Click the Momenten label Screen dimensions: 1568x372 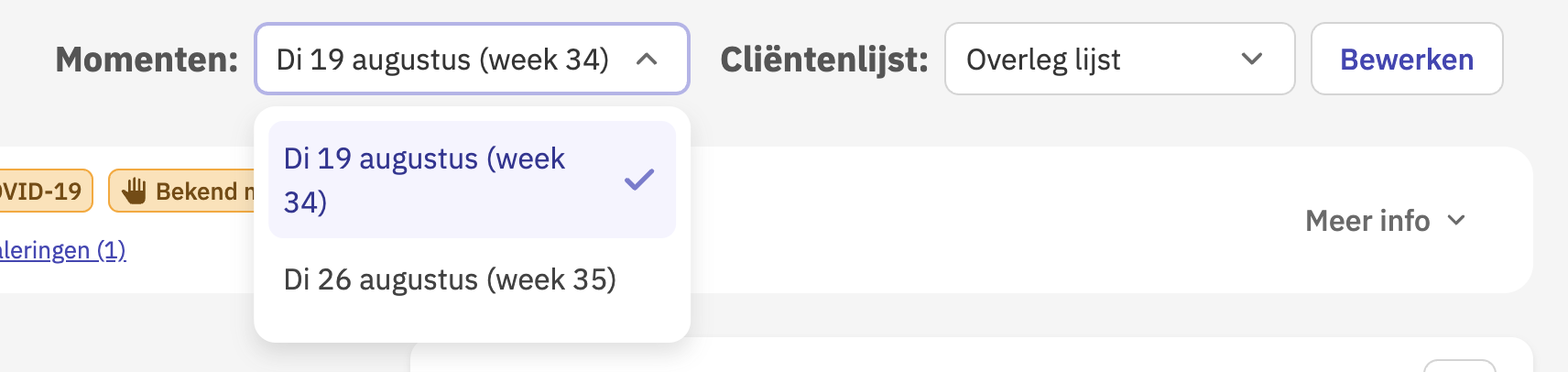pyautogui.click(x=147, y=60)
